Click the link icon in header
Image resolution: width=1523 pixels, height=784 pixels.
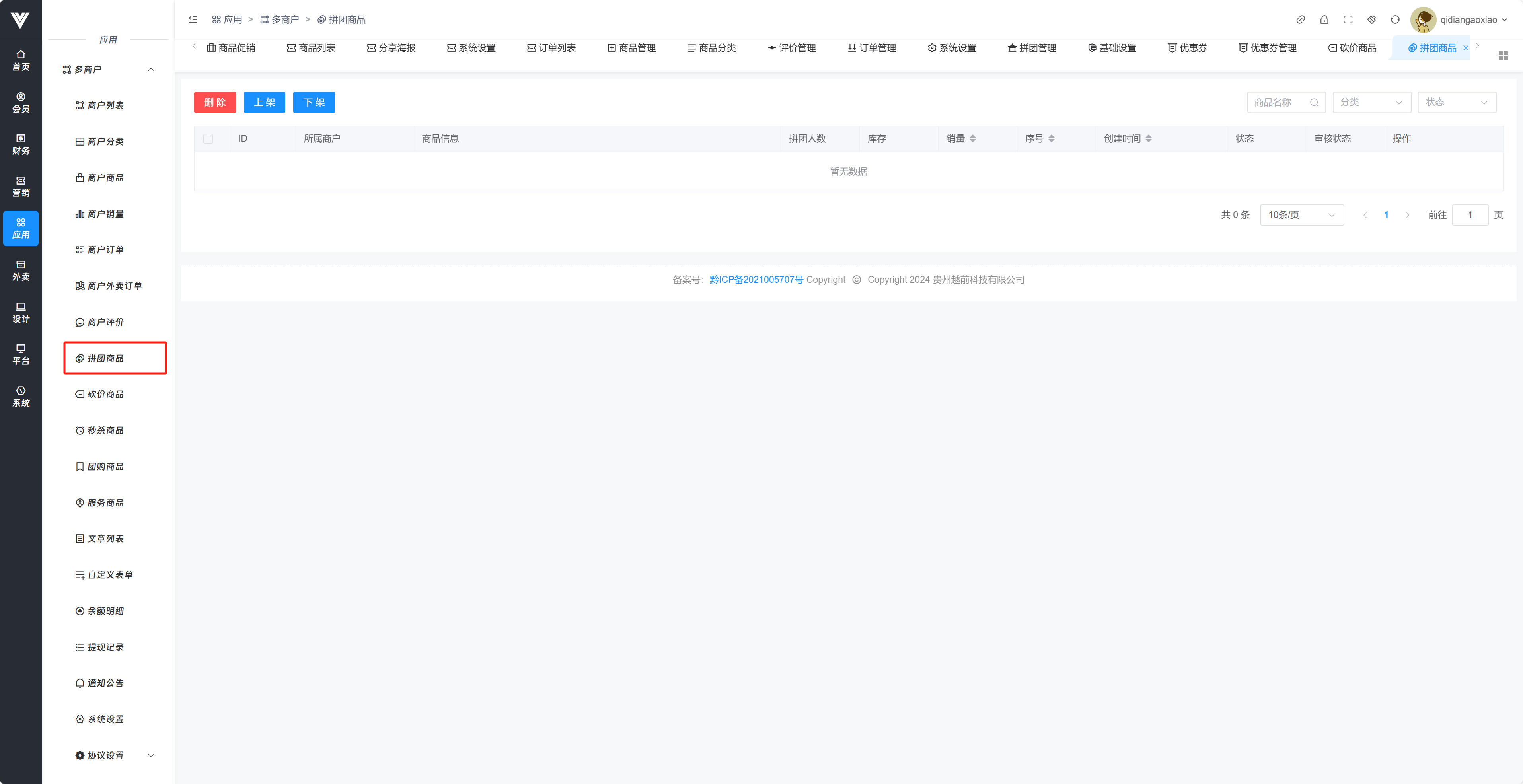click(x=1300, y=19)
